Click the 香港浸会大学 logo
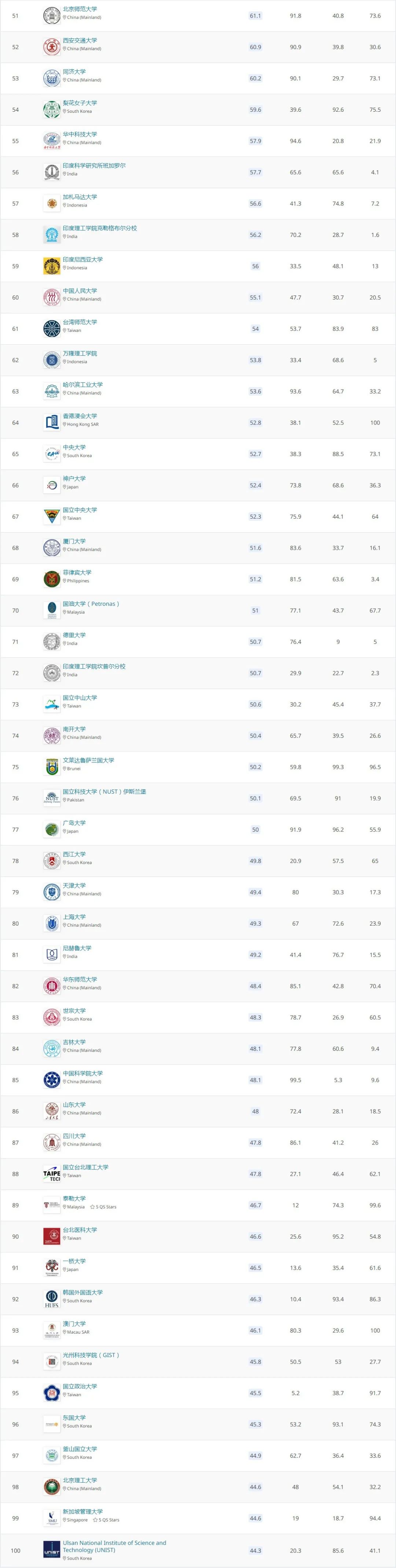 (52, 422)
